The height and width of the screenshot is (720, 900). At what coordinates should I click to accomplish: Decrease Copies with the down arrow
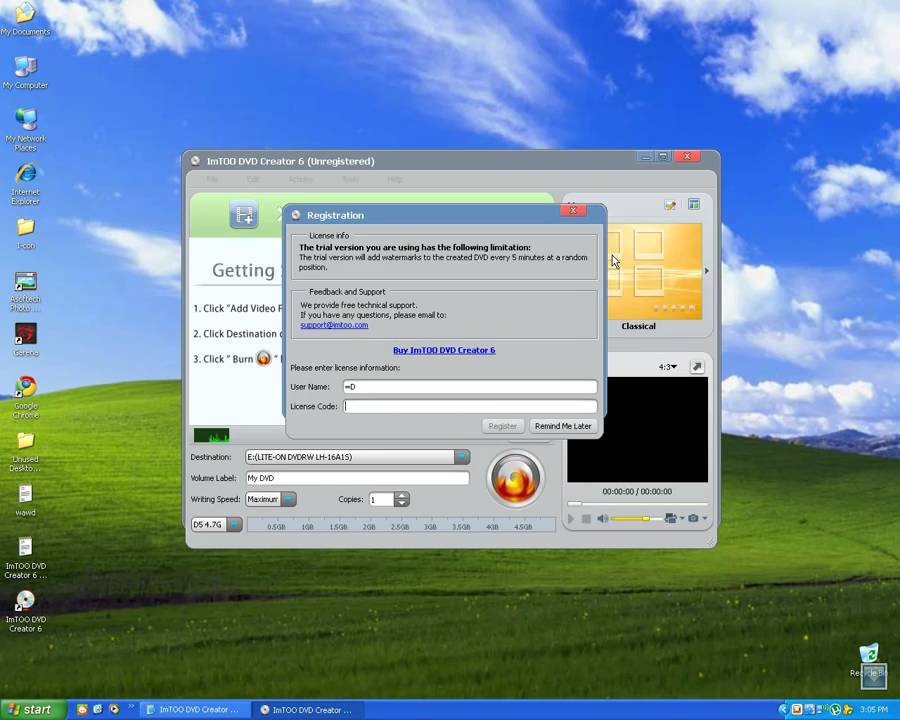click(402, 503)
